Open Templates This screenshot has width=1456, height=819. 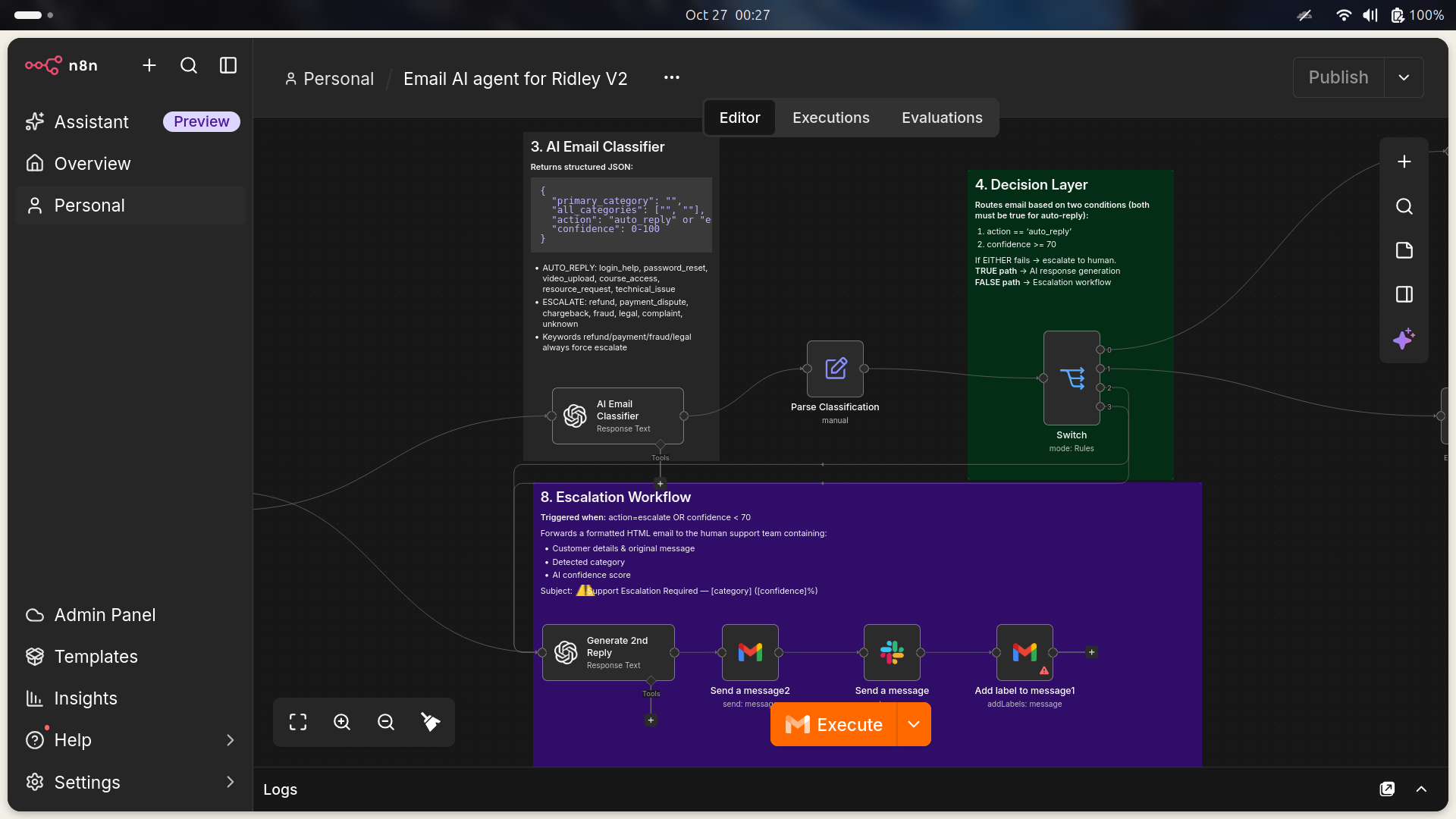point(130,656)
